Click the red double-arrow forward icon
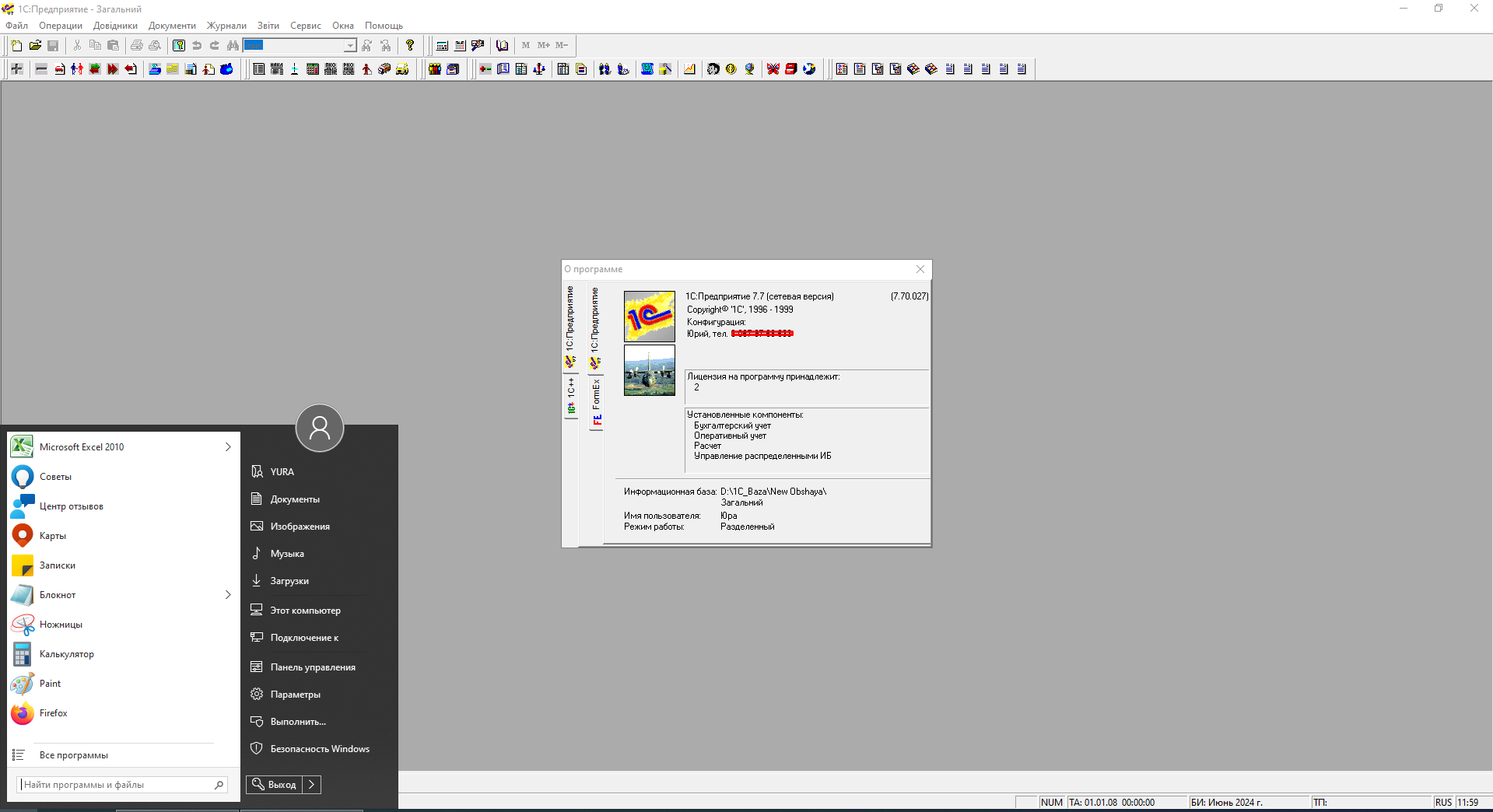The image size is (1493, 812). (x=113, y=69)
